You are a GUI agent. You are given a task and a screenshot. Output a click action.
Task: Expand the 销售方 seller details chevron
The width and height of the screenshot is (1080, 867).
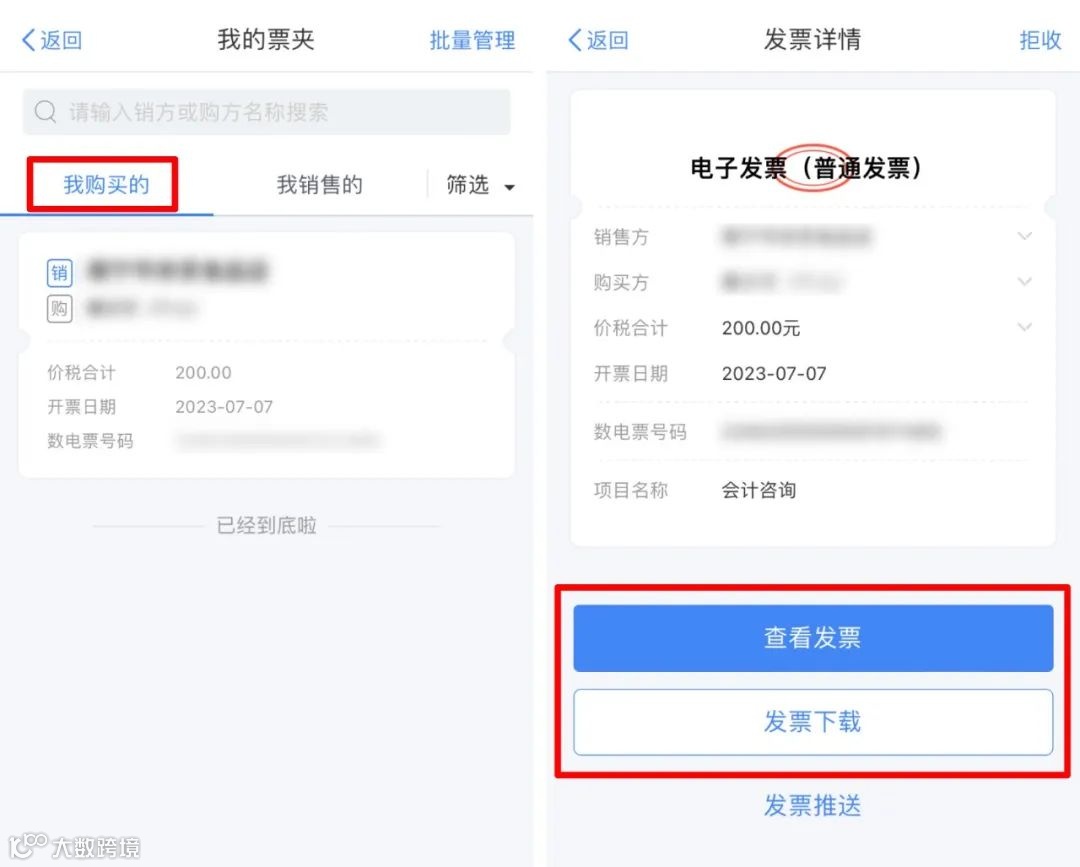(x=1025, y=236)
